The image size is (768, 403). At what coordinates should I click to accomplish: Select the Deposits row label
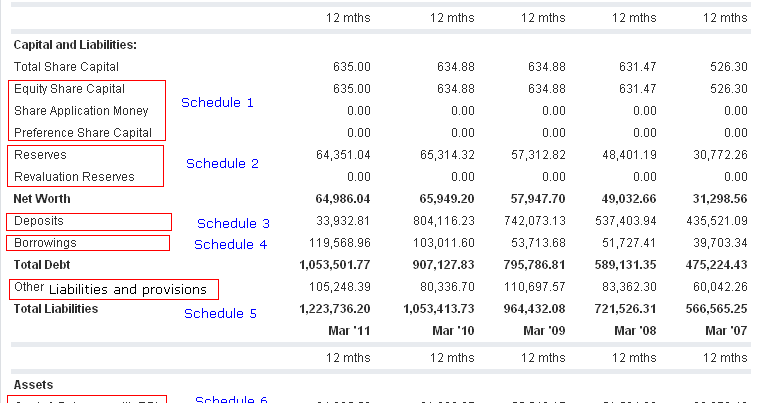point(39,221)
